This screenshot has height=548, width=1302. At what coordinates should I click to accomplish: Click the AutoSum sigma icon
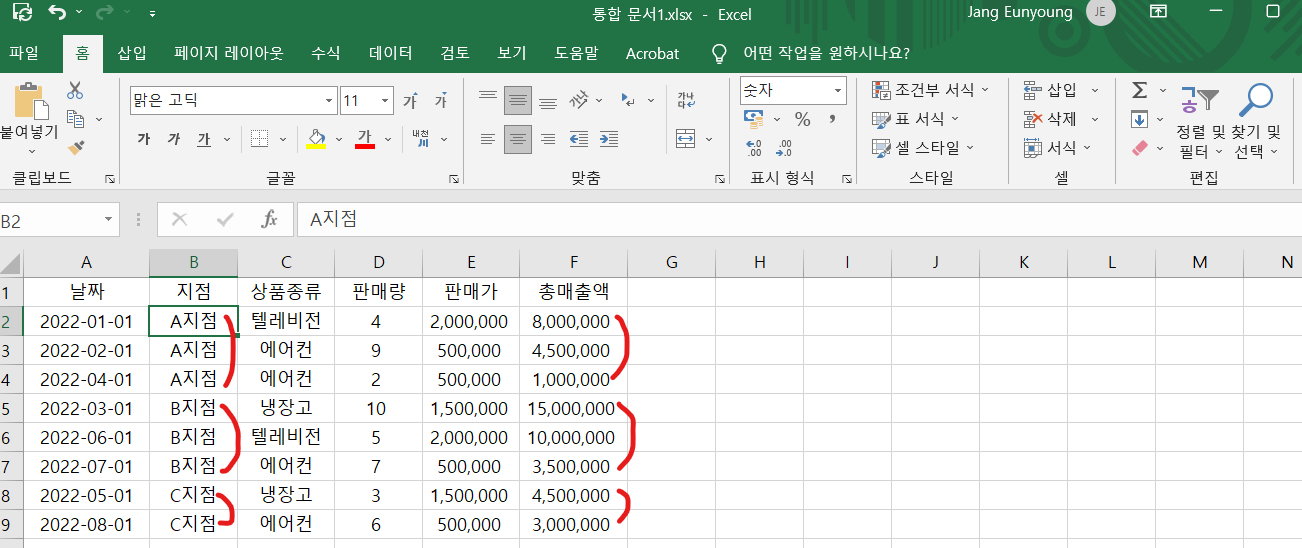click(1139, 90)
